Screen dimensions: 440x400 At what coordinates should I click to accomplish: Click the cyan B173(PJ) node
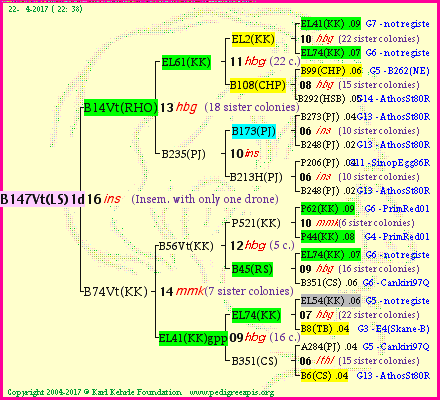[x=254, y=131]
